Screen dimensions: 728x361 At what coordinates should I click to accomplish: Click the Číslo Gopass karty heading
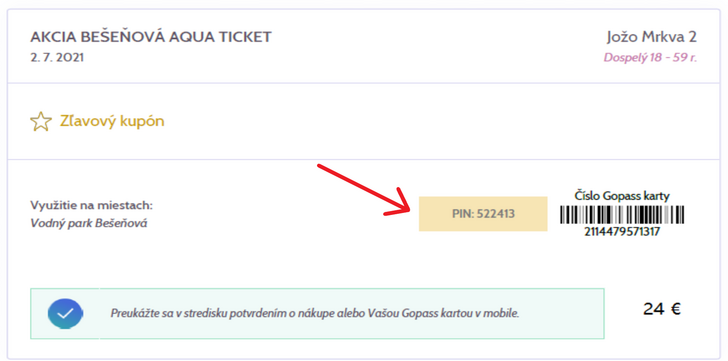622,196
